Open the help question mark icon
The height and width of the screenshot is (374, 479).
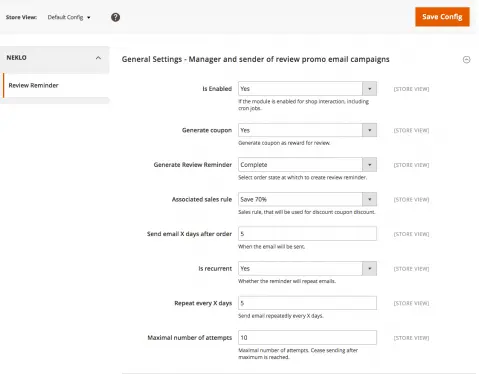click(x=115, y=17)
